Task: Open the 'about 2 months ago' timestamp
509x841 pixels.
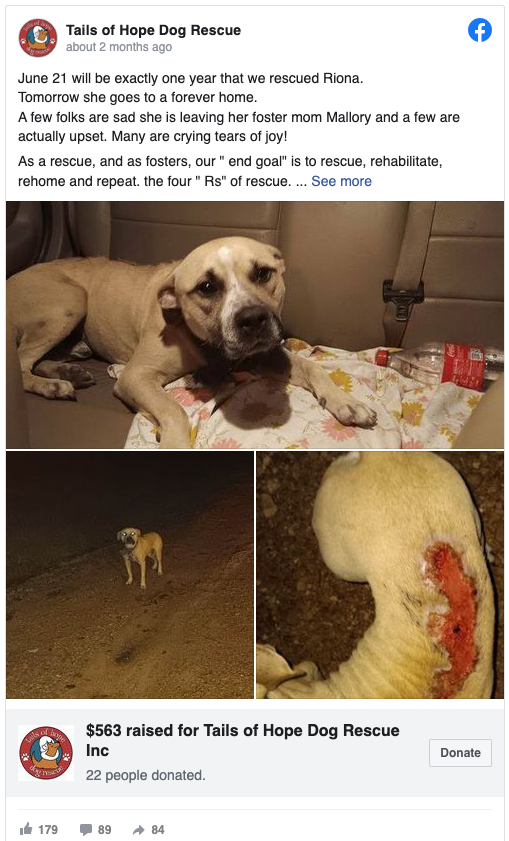Action: tap(119, 47)
